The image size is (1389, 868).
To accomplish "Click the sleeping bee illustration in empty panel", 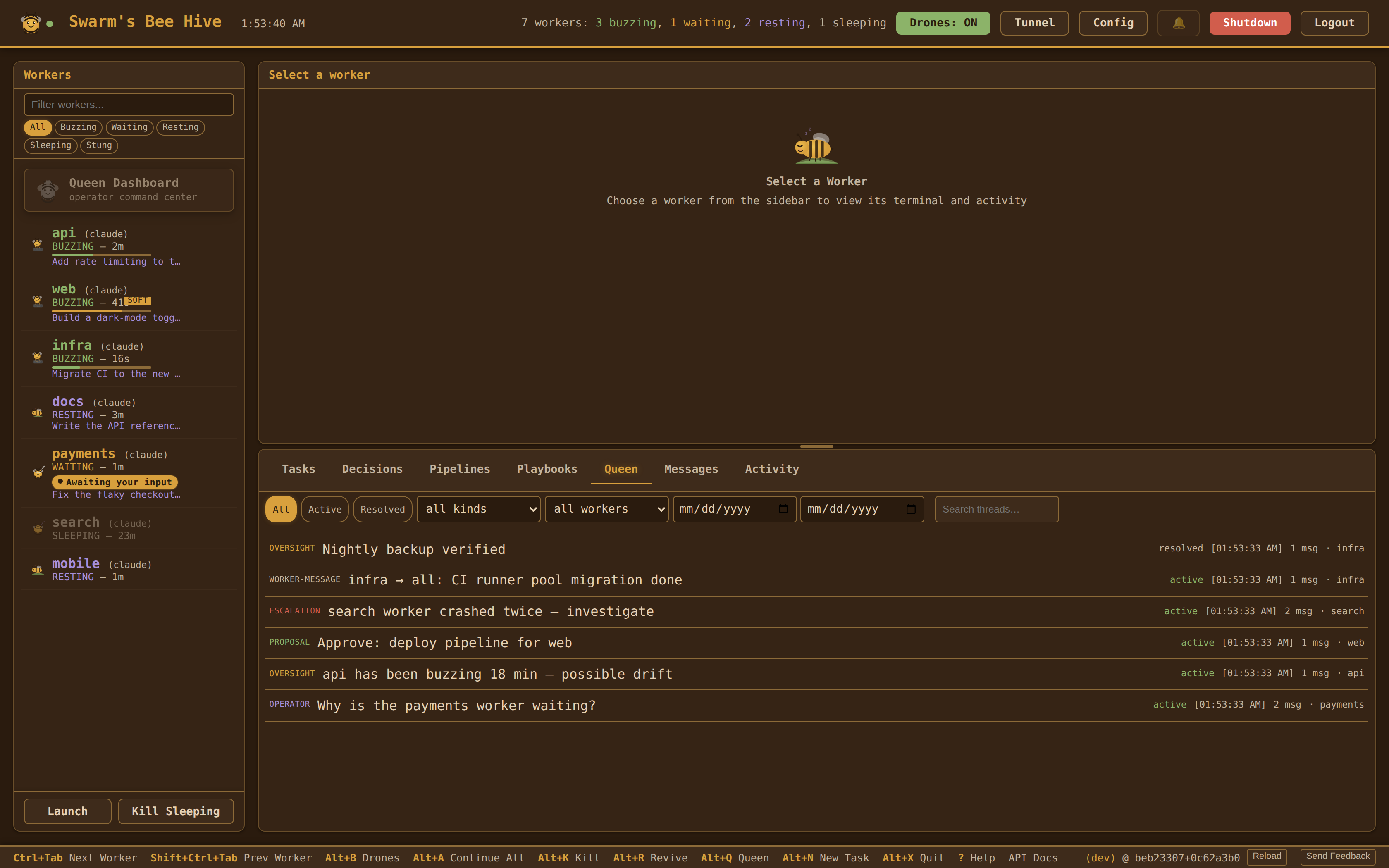I will coord(816,146).
